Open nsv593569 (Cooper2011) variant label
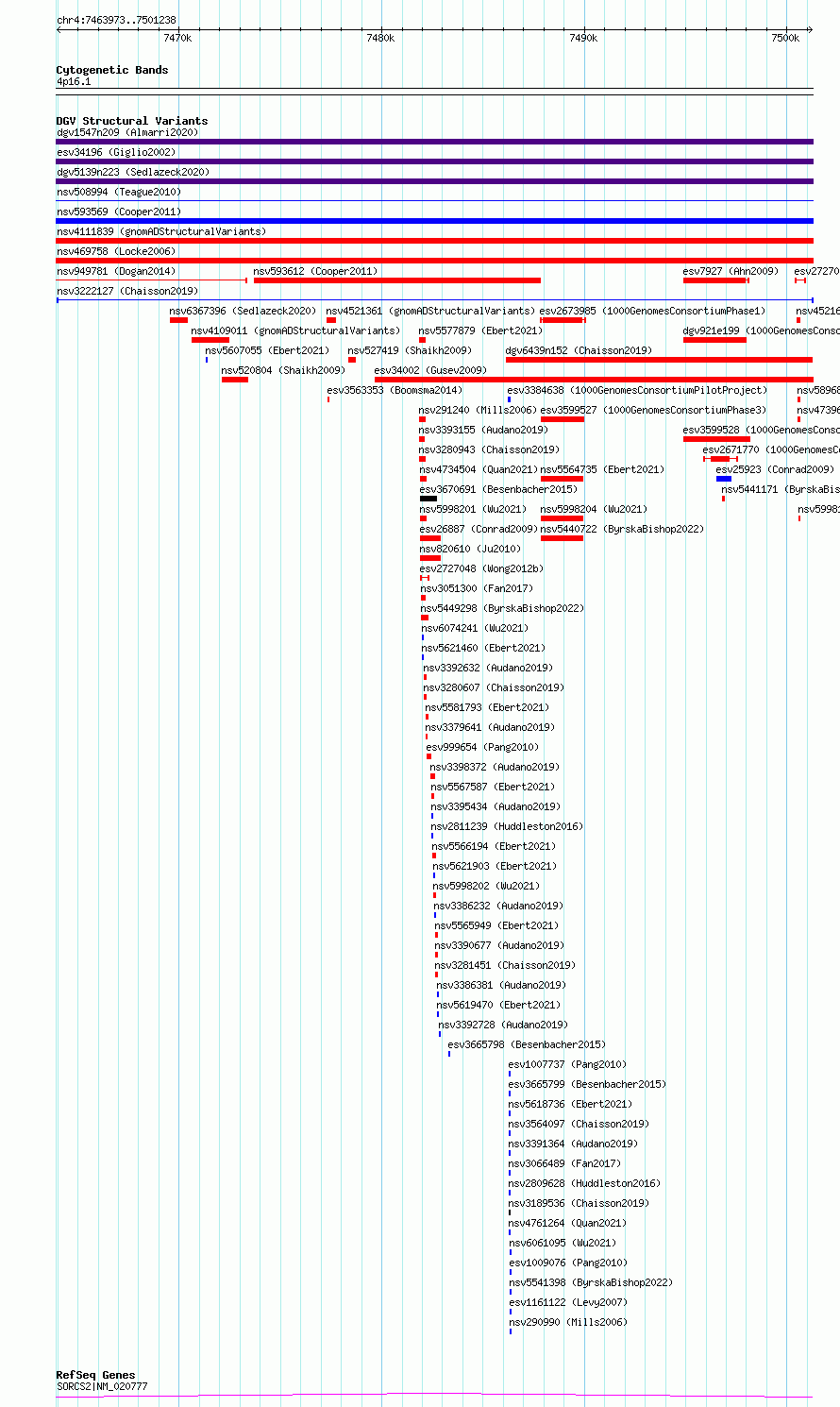The image size is (840, 1407). [x=119, y=212]
